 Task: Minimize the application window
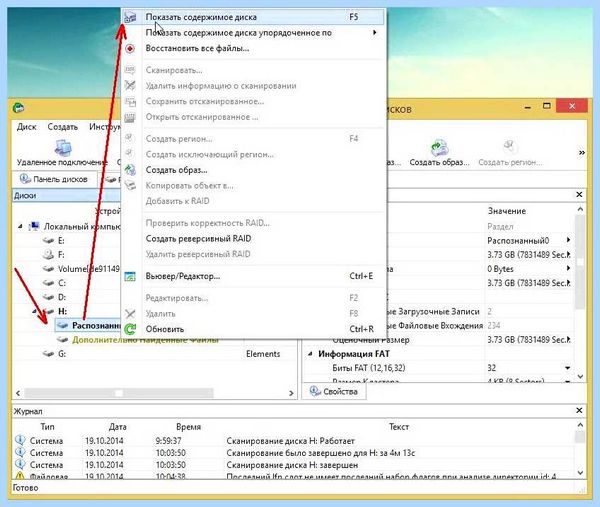tap(528, 107)
